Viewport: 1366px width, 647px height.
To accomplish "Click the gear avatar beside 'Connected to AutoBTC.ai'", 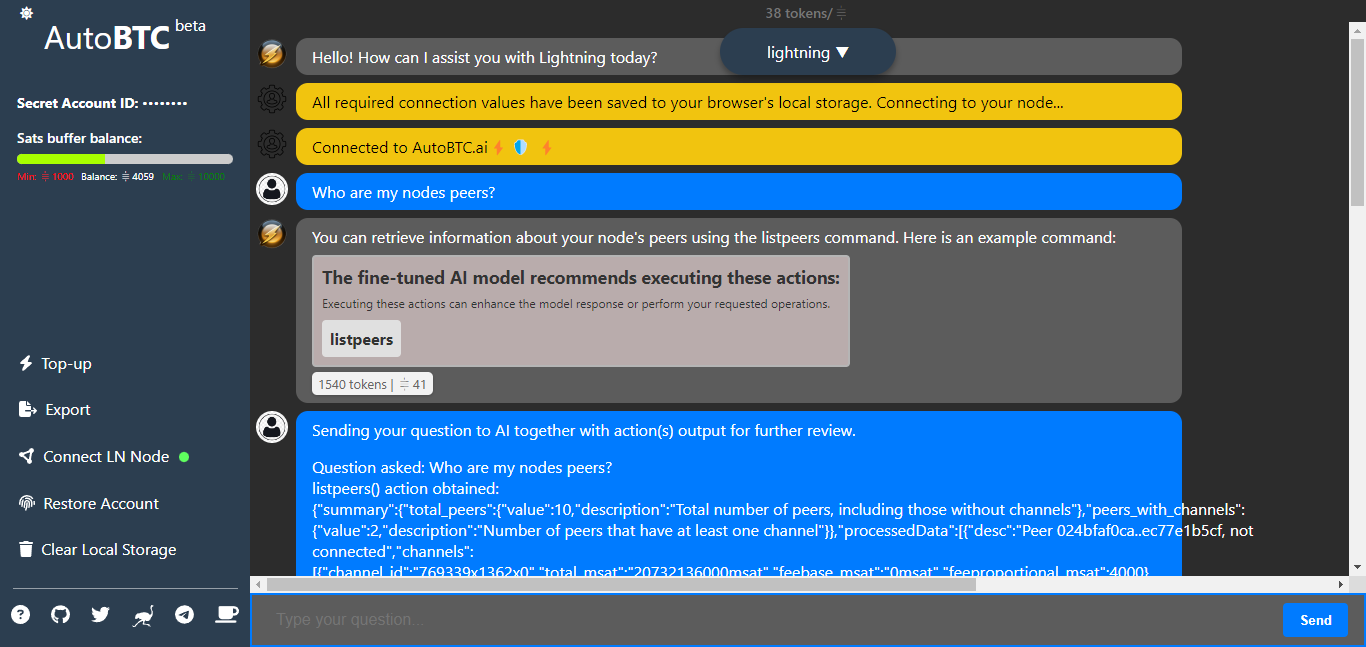I will pos(272,144).
